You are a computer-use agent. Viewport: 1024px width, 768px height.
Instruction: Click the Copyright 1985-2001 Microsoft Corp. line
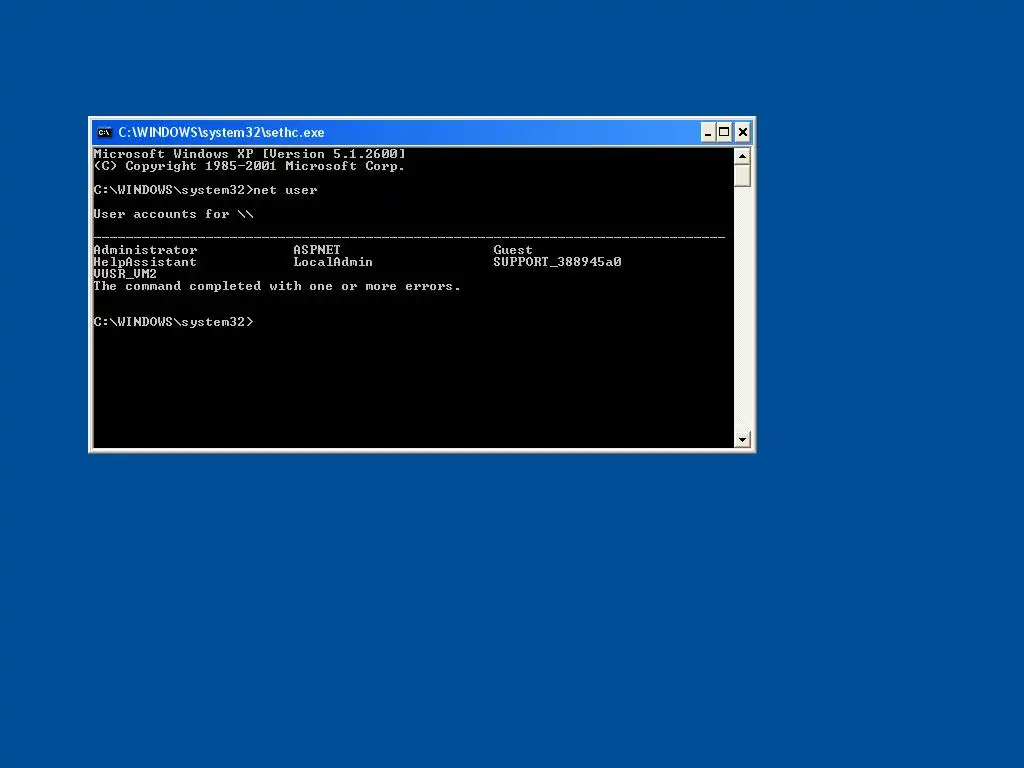point(249,166)
